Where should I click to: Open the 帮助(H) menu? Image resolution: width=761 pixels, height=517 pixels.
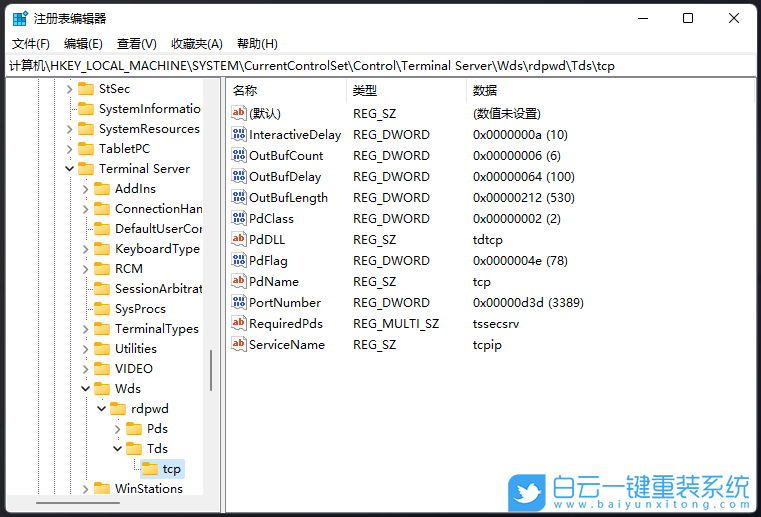click(x=257, y=44)
